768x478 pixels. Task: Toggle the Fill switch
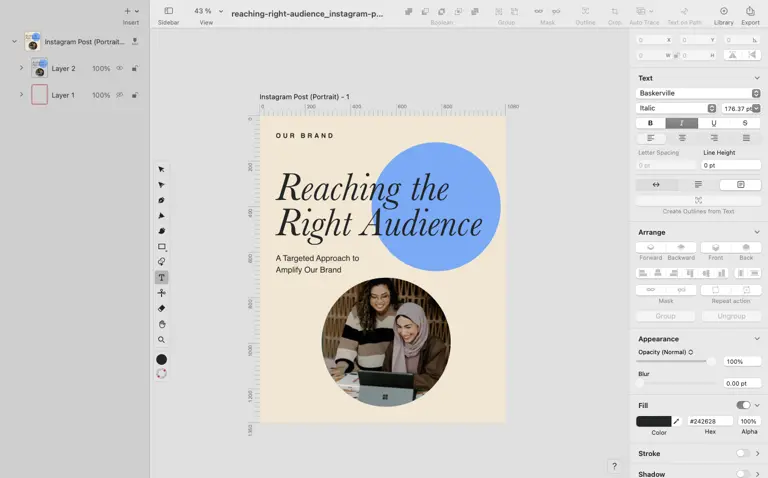(743, 405)
